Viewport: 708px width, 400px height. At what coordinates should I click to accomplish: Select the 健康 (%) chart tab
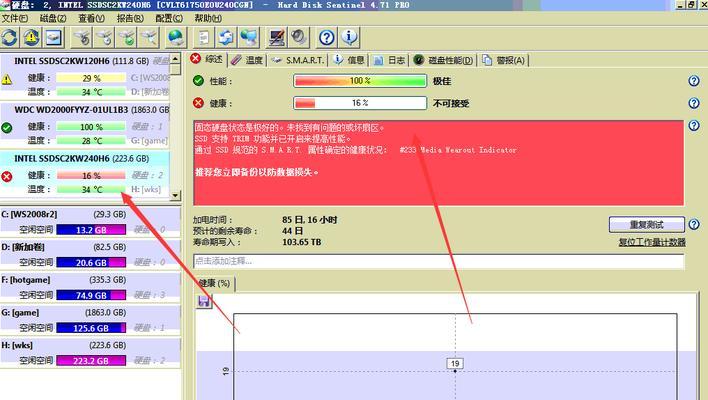pyautogui.click(x=214, y=283)
